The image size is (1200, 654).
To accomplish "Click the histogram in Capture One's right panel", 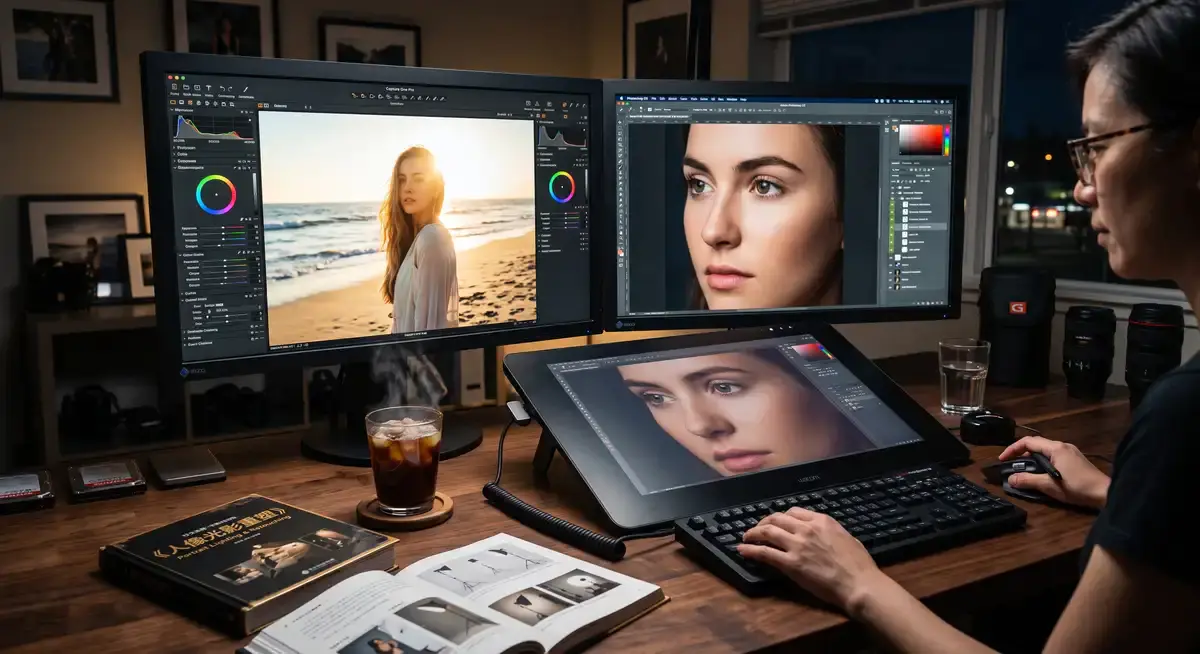I will tap(562, 136).
